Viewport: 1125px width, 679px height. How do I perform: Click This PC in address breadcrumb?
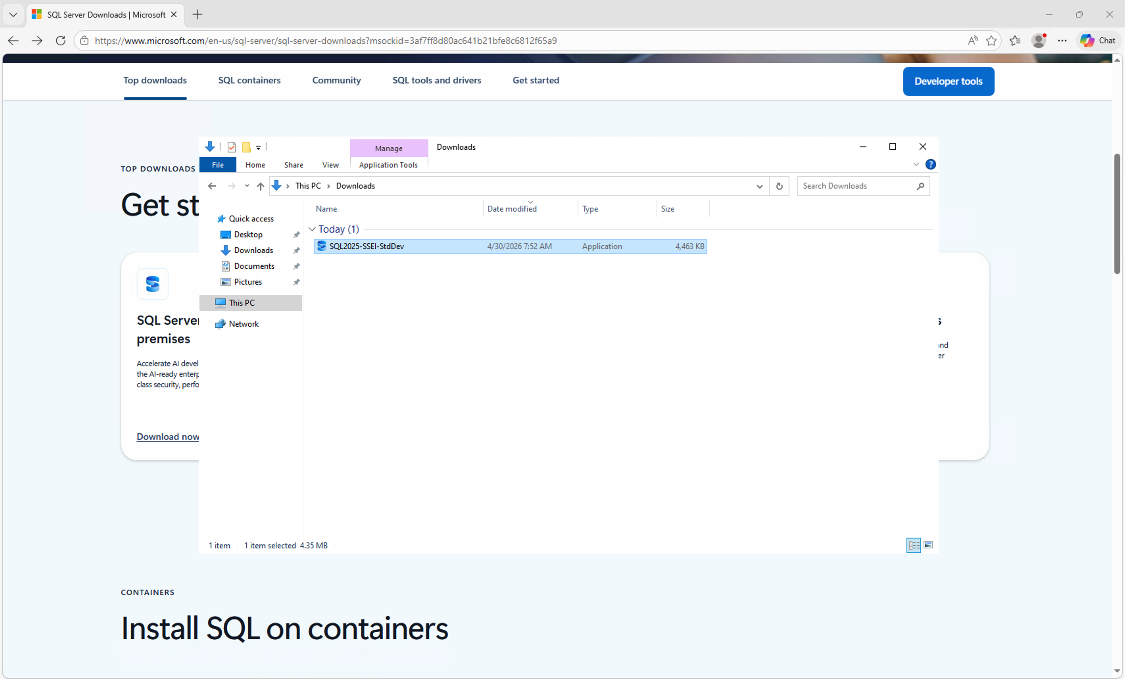[308, 186]
